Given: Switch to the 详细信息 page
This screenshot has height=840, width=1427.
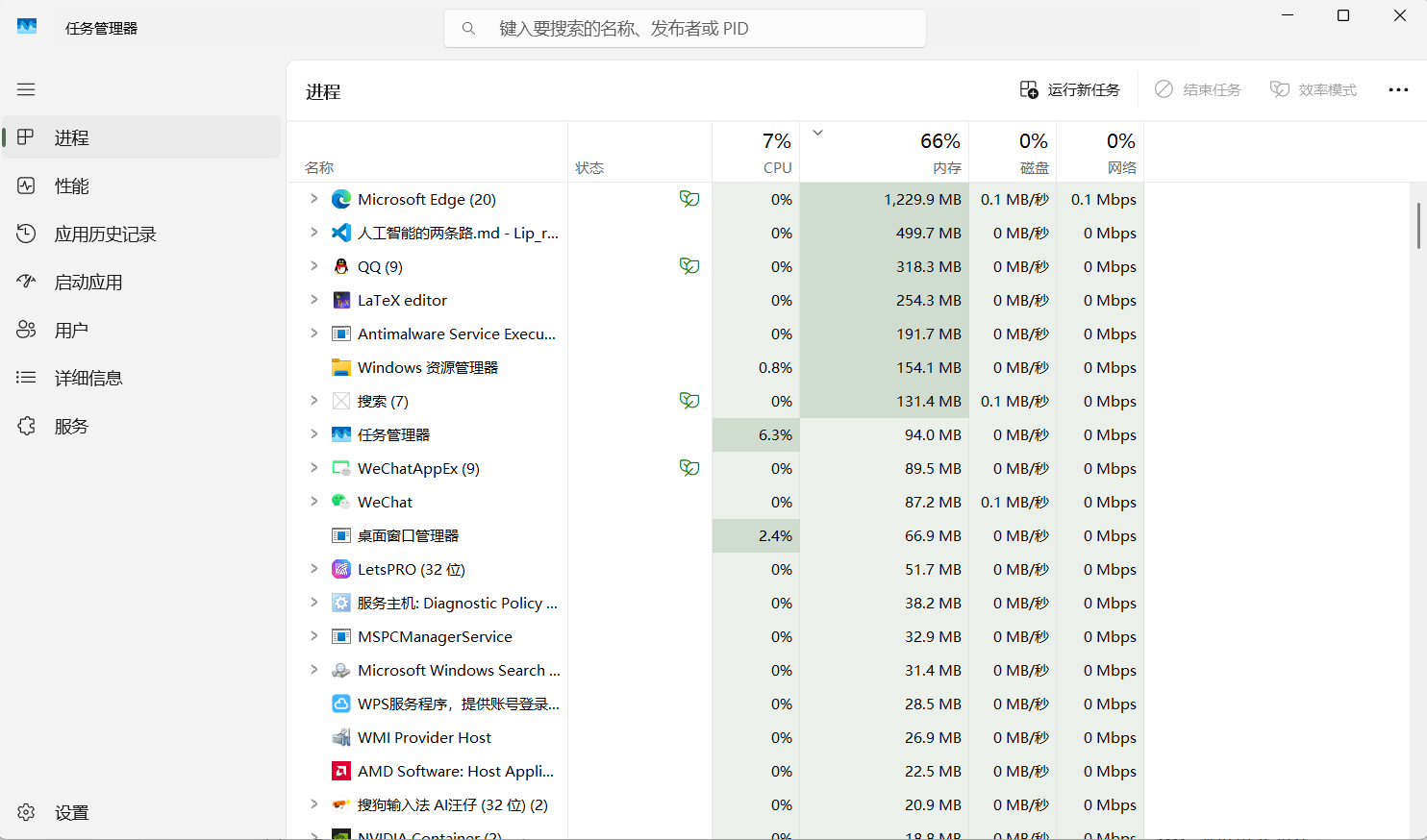Looking at the screenshot, I should pyautogui.click(x=141, y=378).
